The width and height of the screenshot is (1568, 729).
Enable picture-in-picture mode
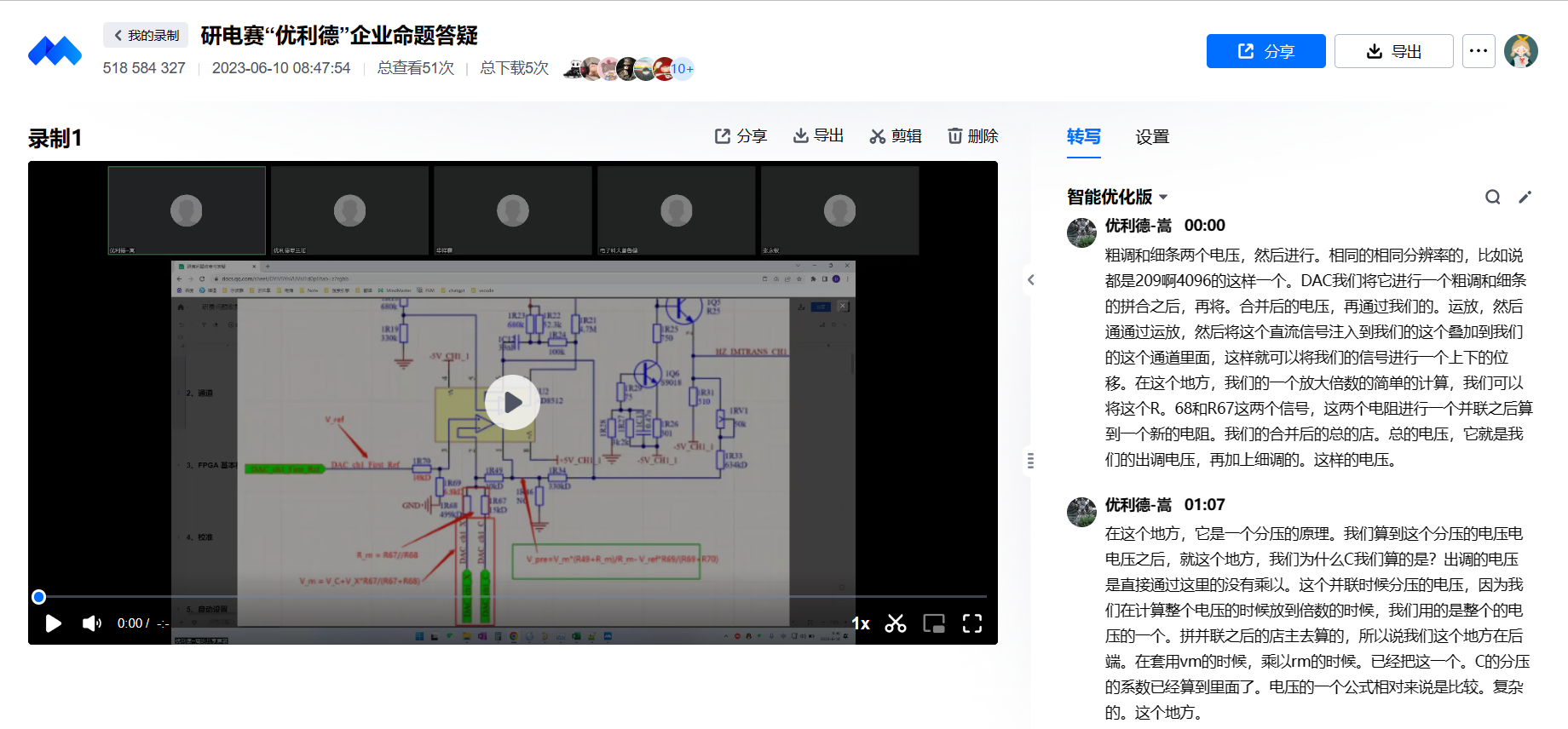pos(934,623)
